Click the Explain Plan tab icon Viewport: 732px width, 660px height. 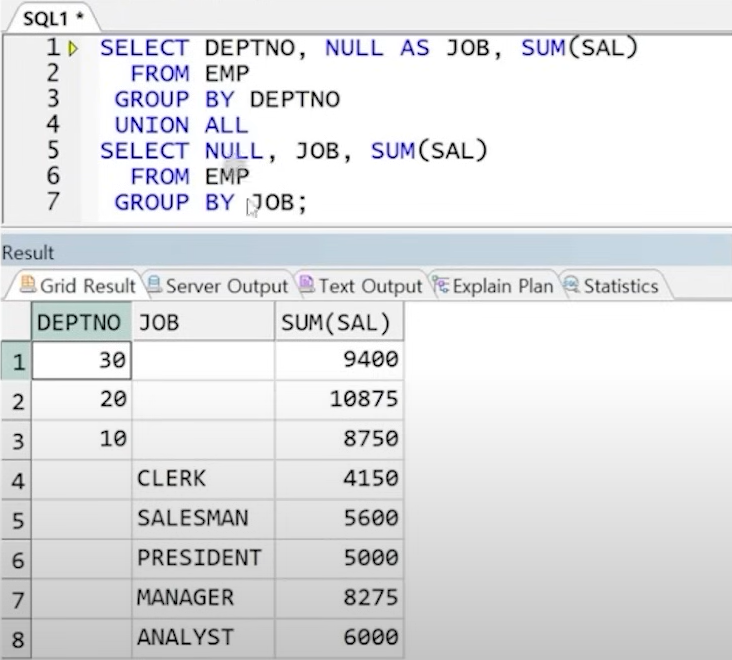click(x=440, y=284)
